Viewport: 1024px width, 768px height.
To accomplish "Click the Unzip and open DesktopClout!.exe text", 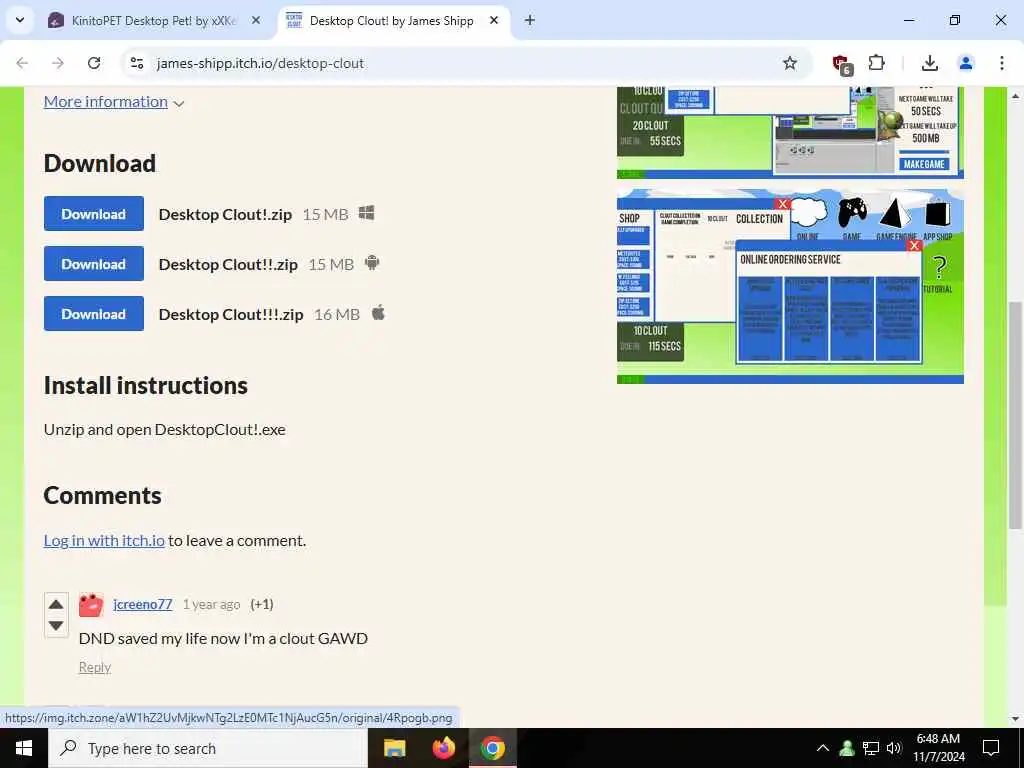I will 165,430.
